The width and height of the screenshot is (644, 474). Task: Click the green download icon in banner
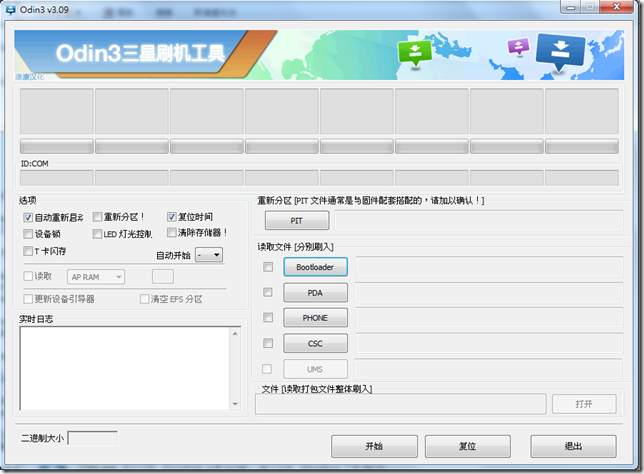415,53
